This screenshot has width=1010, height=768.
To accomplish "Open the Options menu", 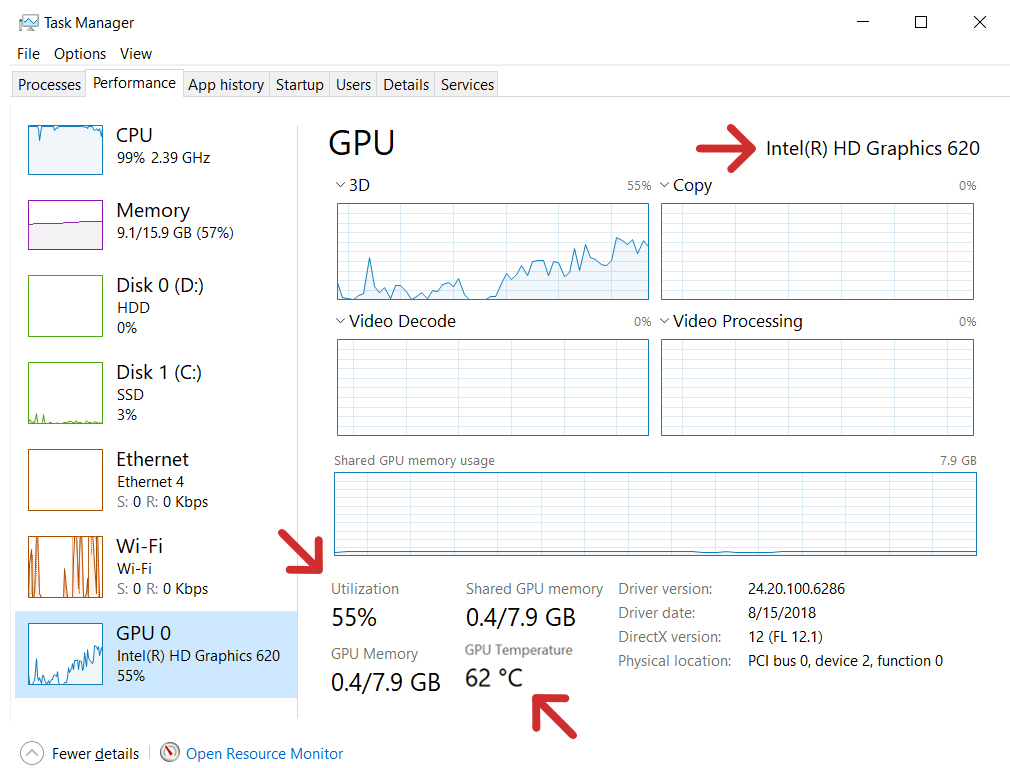I will click(x=80, y=54).
